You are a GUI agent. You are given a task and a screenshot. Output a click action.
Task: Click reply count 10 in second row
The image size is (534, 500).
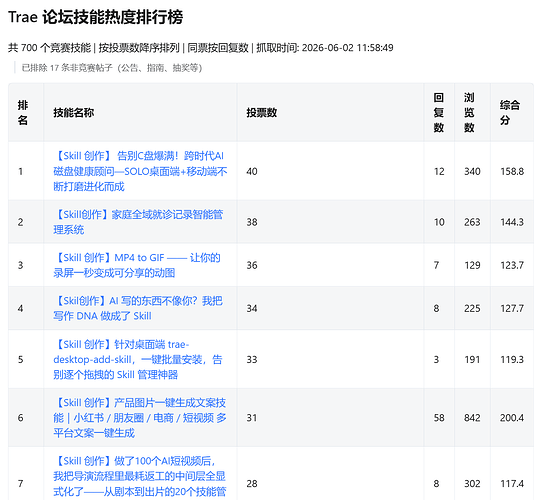(x=439, y=222)
